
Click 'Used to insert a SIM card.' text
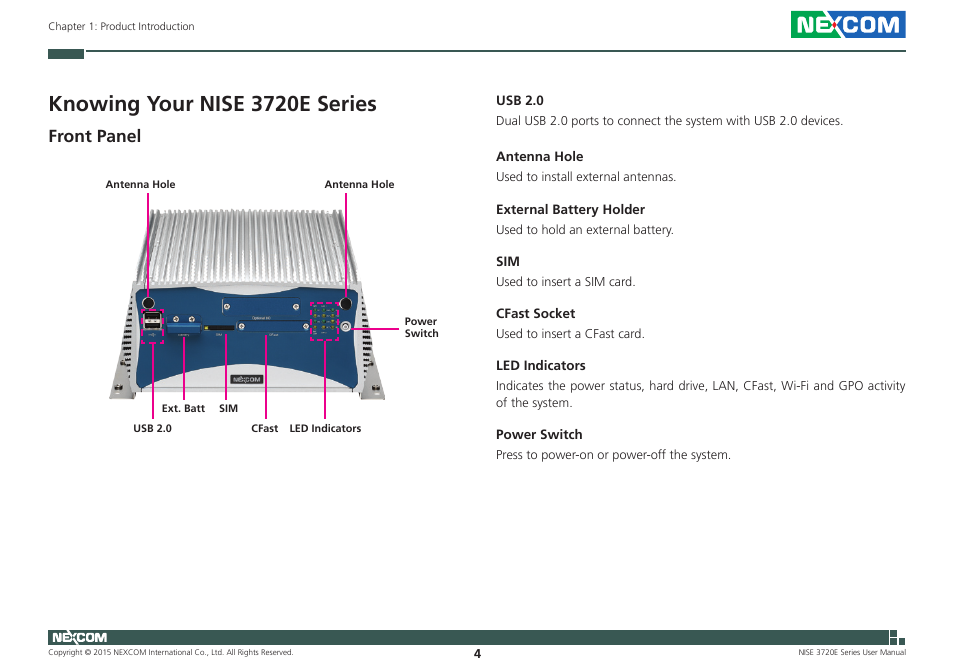coord(565,282)
